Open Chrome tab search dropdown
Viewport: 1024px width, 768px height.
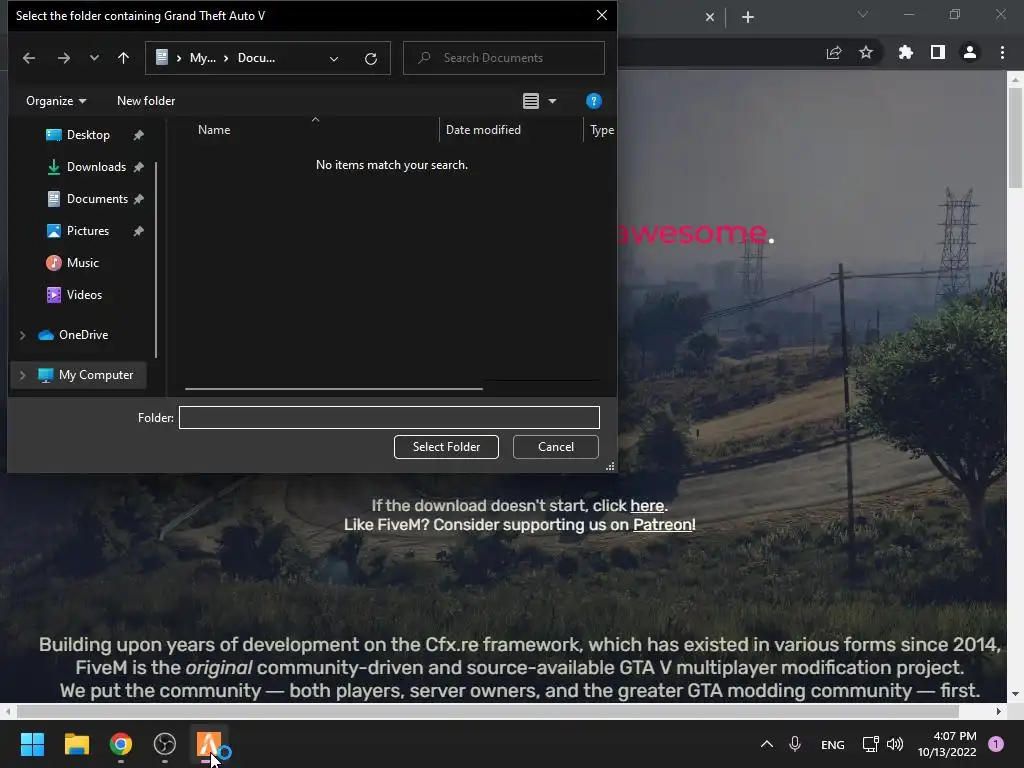863,14
